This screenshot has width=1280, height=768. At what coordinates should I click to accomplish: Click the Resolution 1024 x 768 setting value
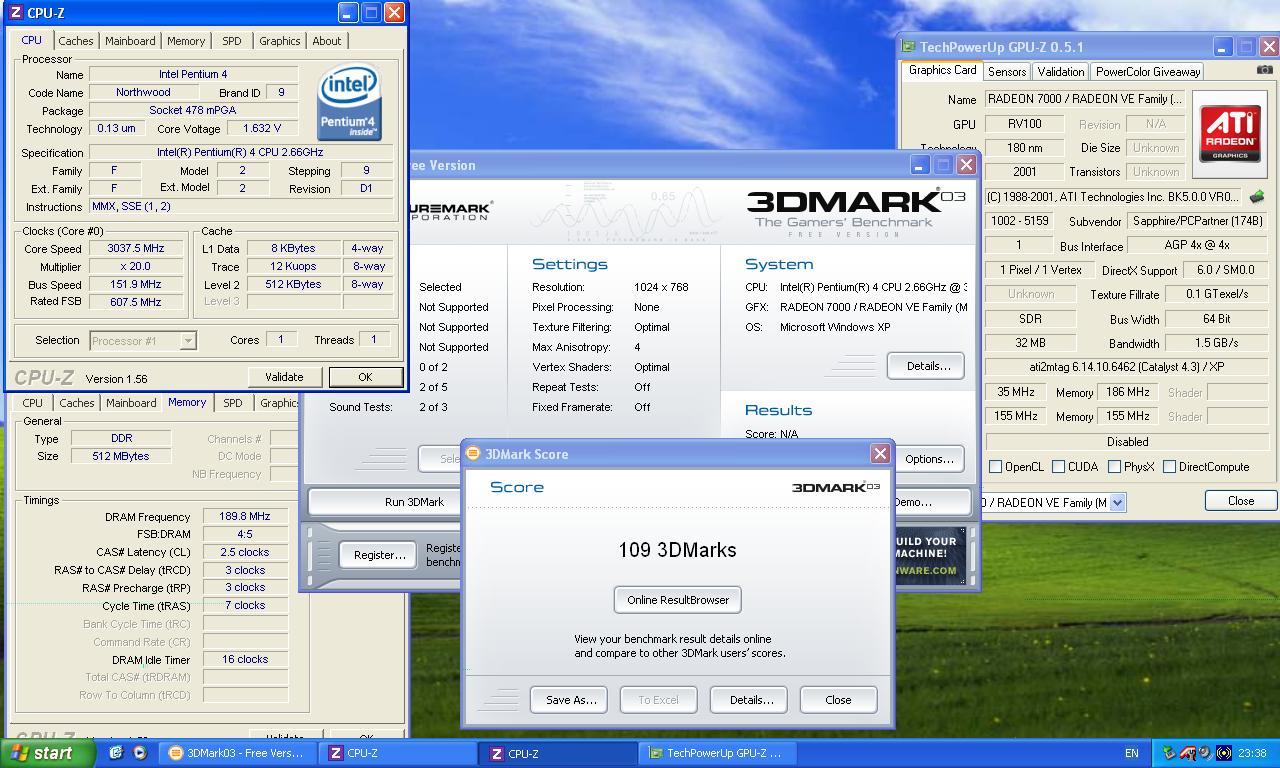(661, 287)
